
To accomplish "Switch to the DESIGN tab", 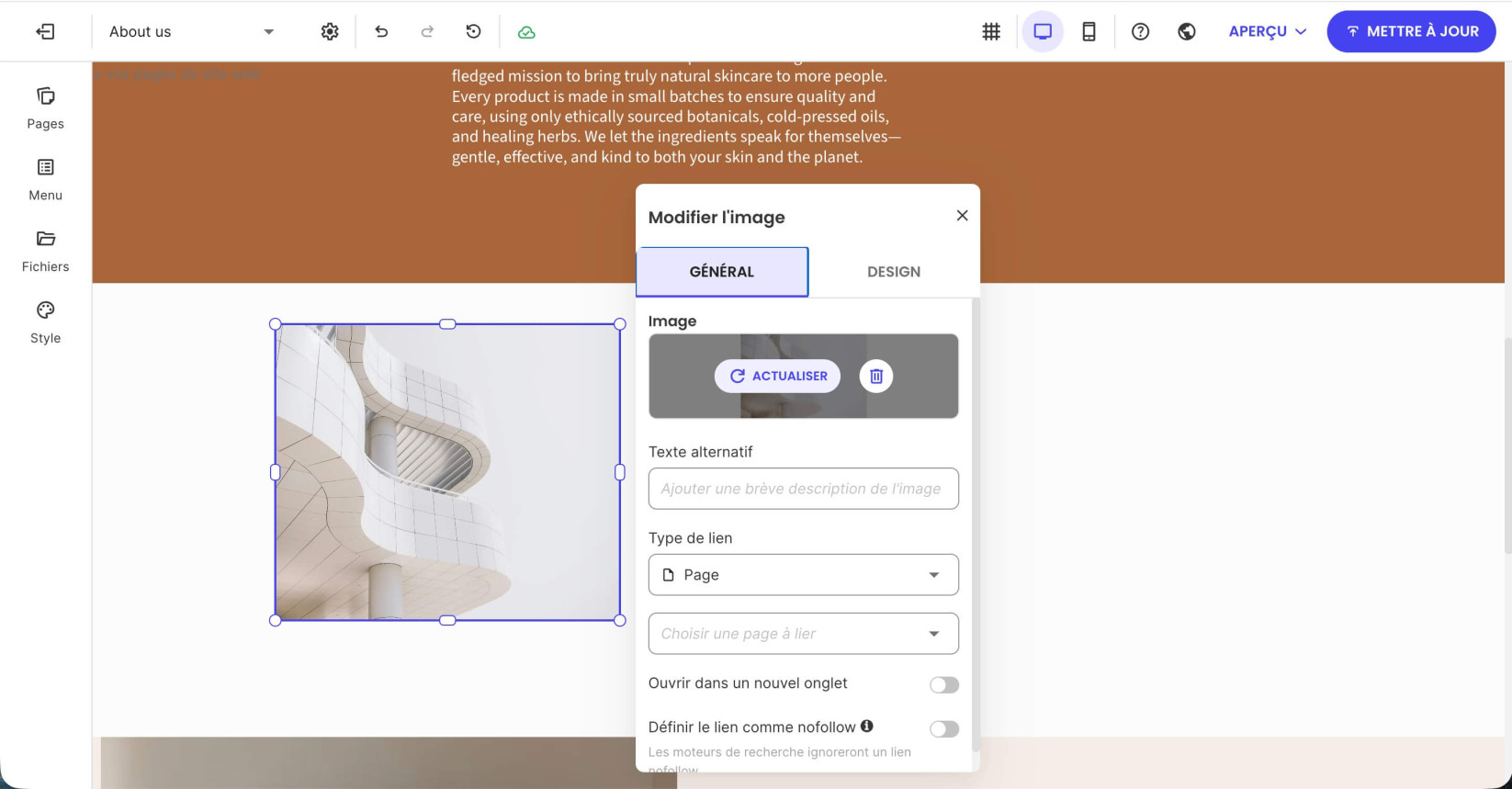I will tap(894, 272).
